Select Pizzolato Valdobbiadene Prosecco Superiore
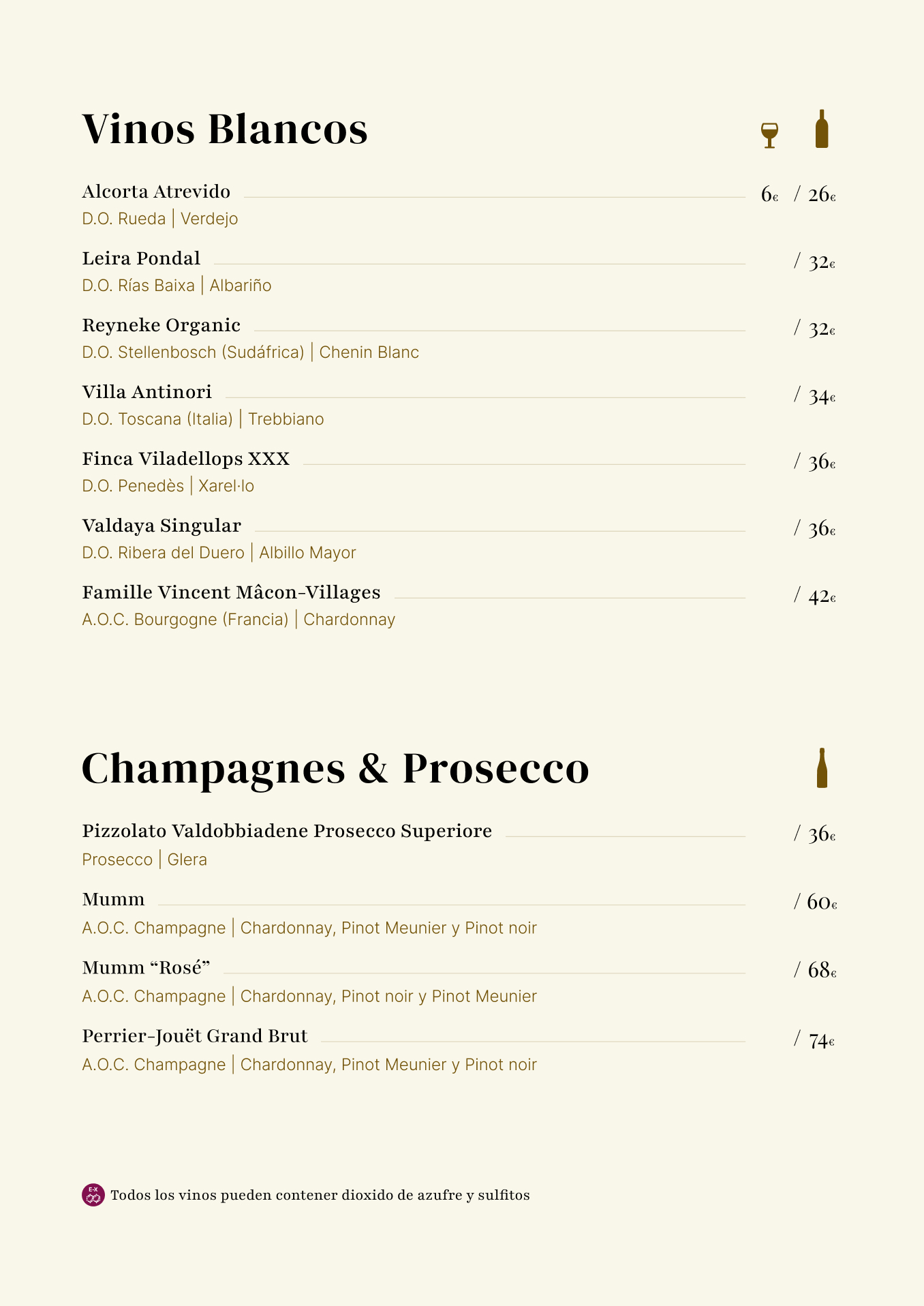The image size is (924, 1306). (287, 831)
